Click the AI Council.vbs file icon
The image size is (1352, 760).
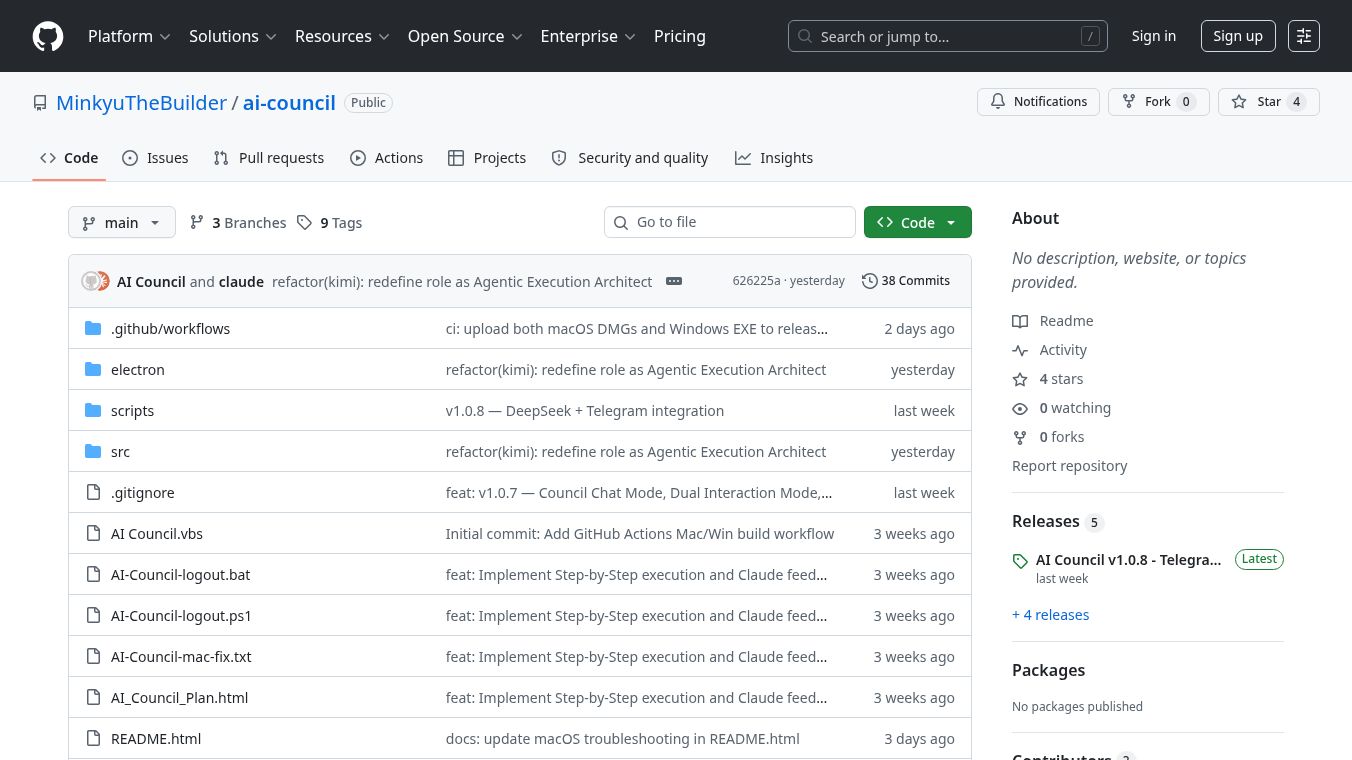click(93, 533)
